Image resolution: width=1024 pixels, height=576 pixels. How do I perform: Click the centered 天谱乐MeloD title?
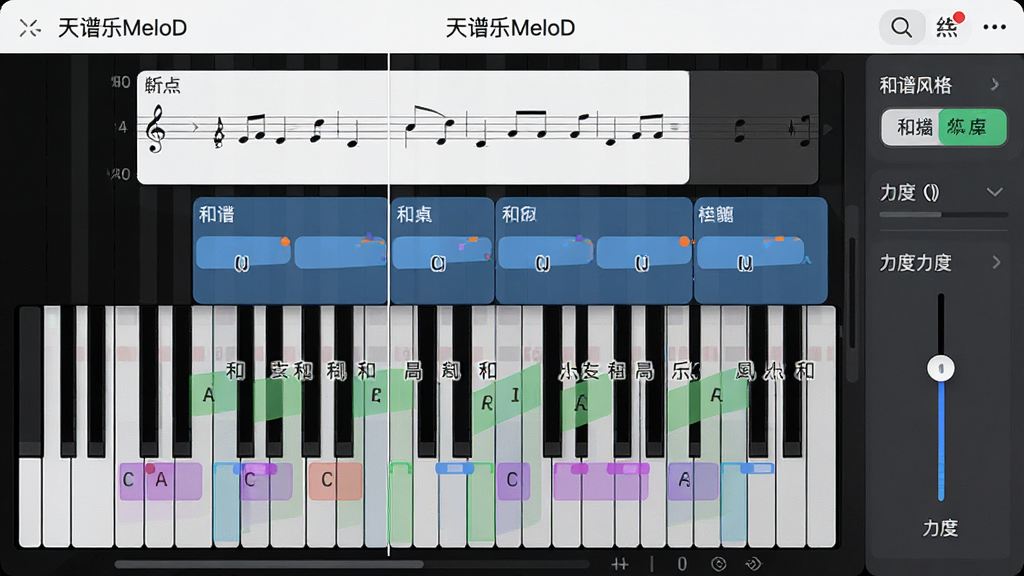click(x=510, y=28)
